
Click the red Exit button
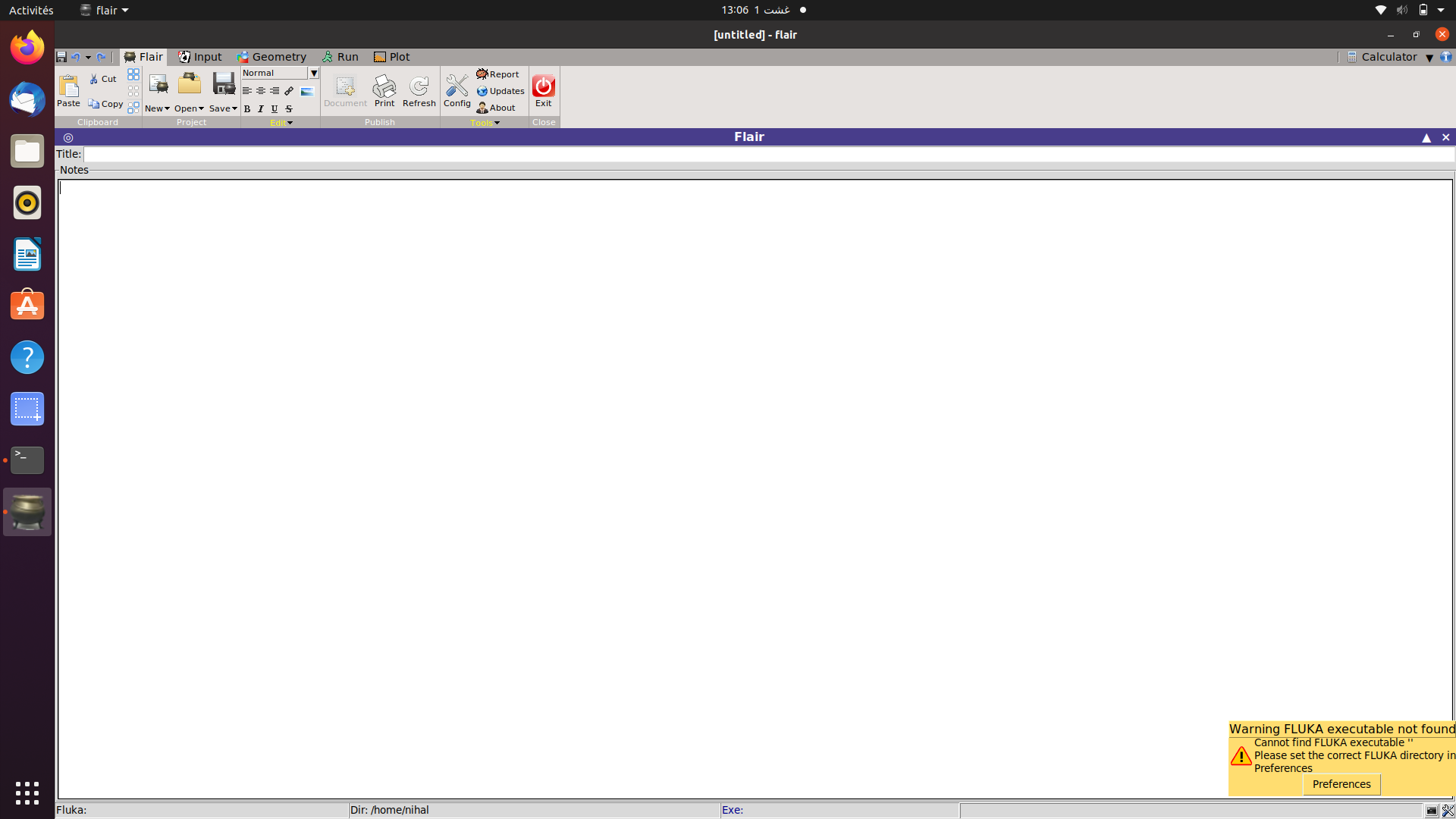click(544, 91)
